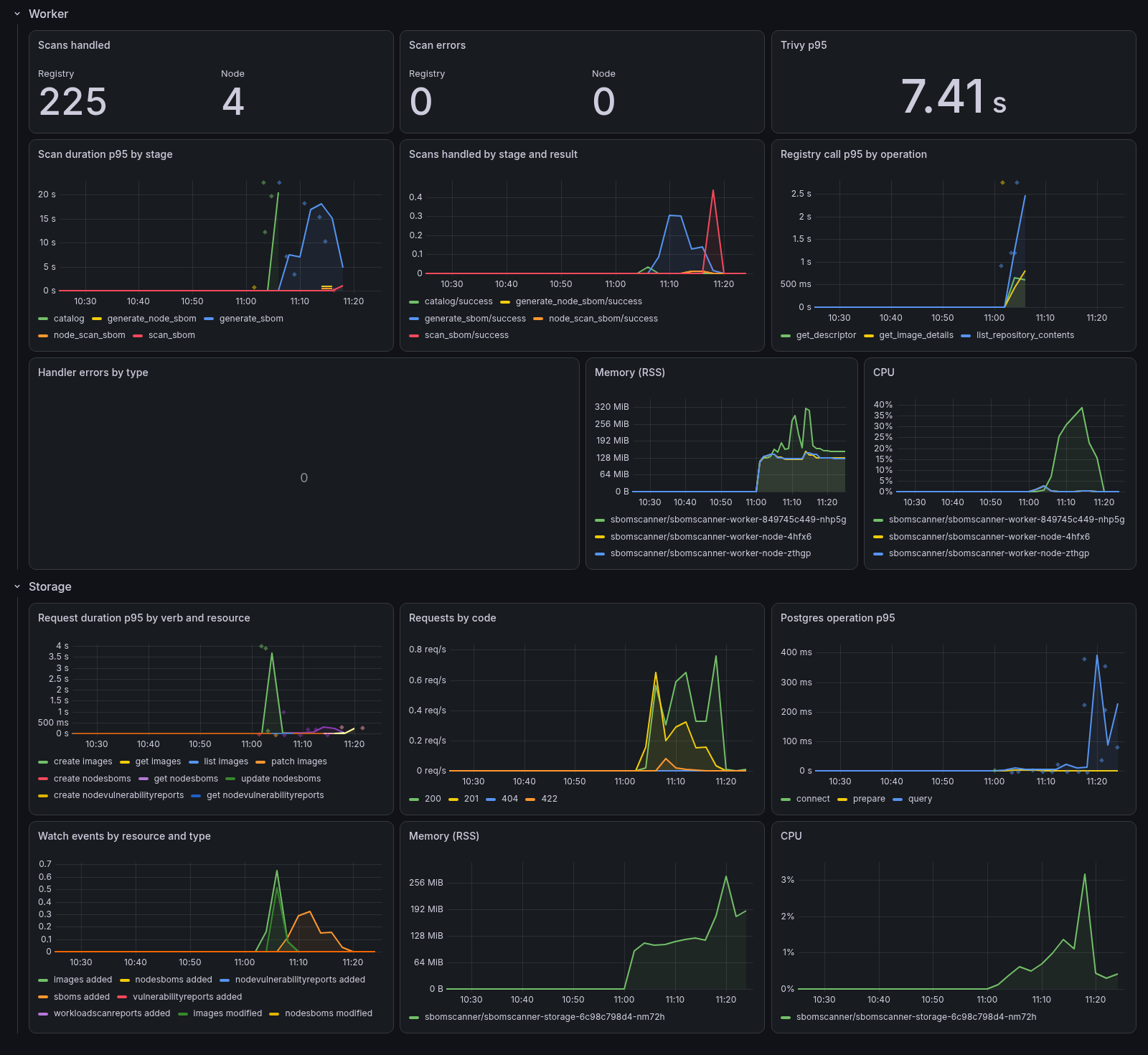Select the 422 status code legend entry
This screenshot has height=1055, width=1148.
coord(549,799)
